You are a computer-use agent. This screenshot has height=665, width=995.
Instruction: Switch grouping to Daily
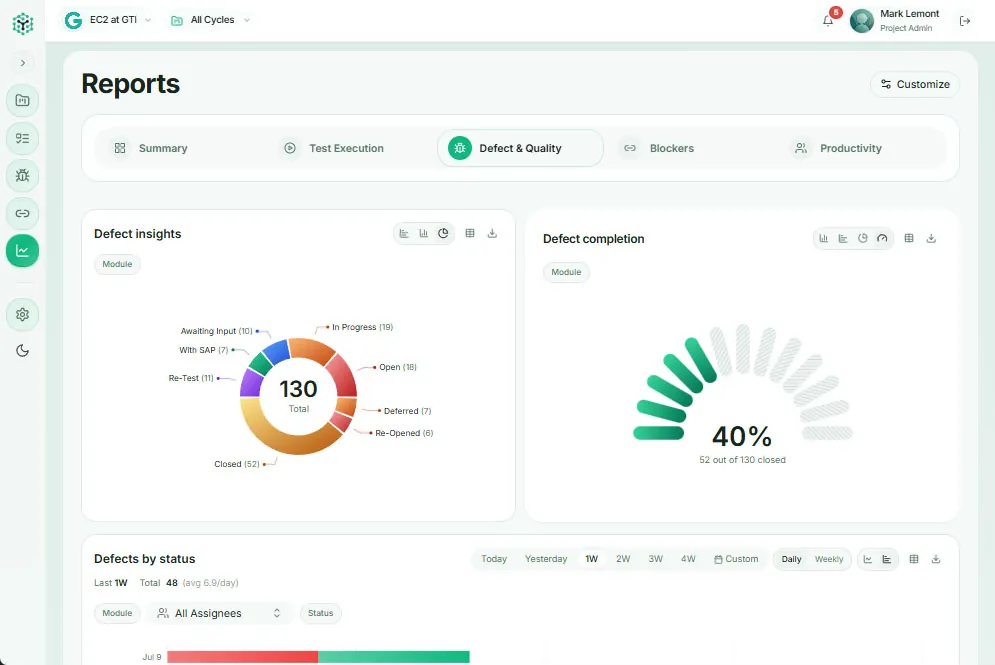coord(791,559)
